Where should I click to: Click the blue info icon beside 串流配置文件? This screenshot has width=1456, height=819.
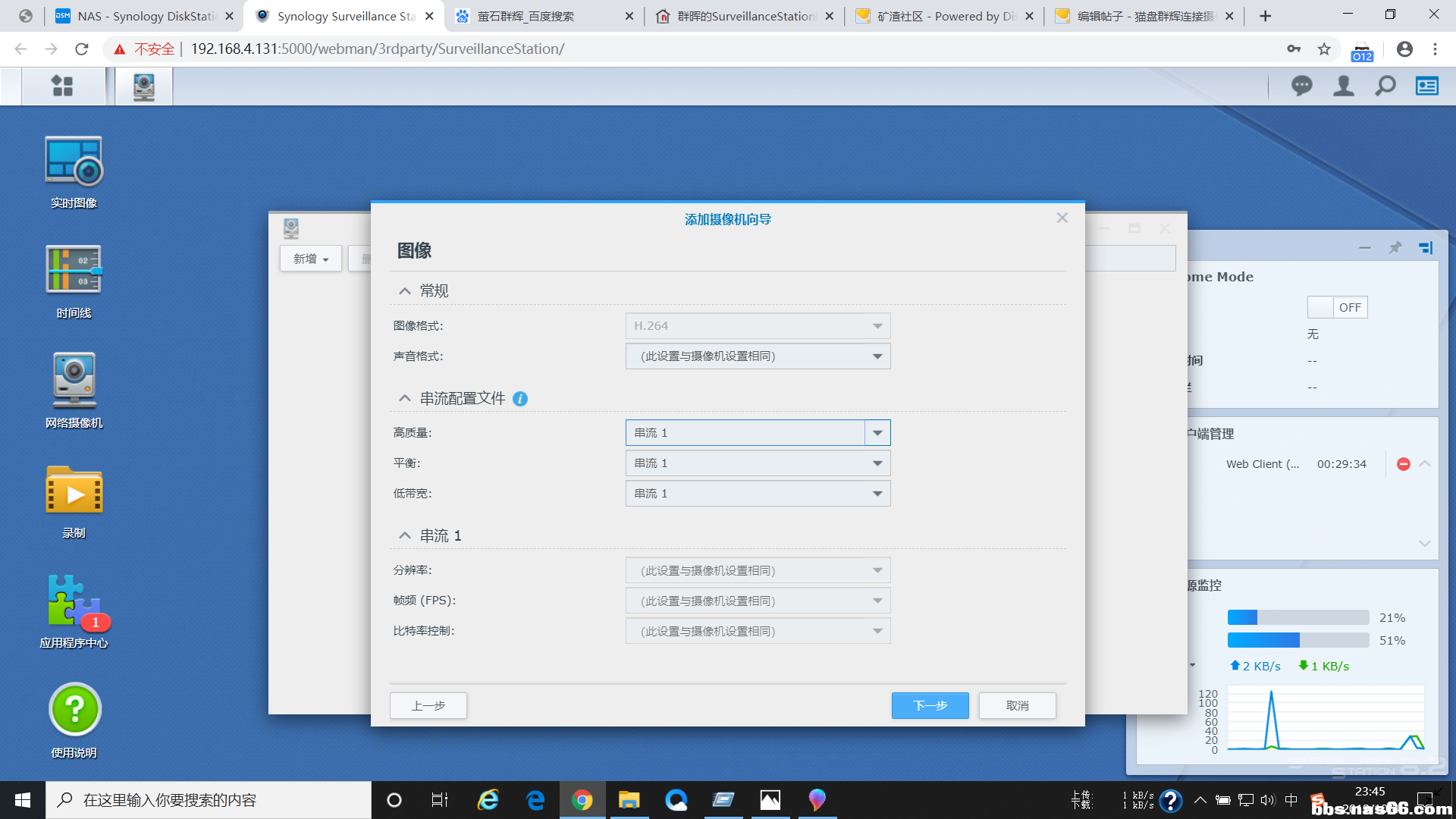pyautogui.click(x=520, y=399)
